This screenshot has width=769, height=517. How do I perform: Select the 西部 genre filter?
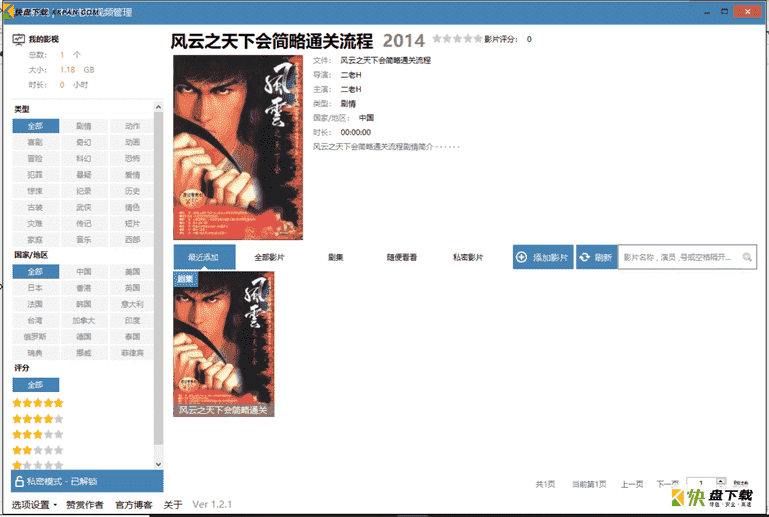coord(132,240)
